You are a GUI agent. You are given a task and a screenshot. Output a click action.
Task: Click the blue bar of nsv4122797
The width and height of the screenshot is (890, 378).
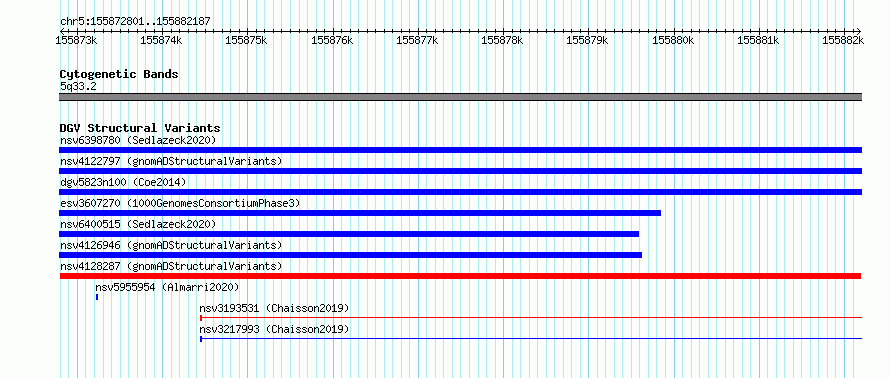click(460, 171)
